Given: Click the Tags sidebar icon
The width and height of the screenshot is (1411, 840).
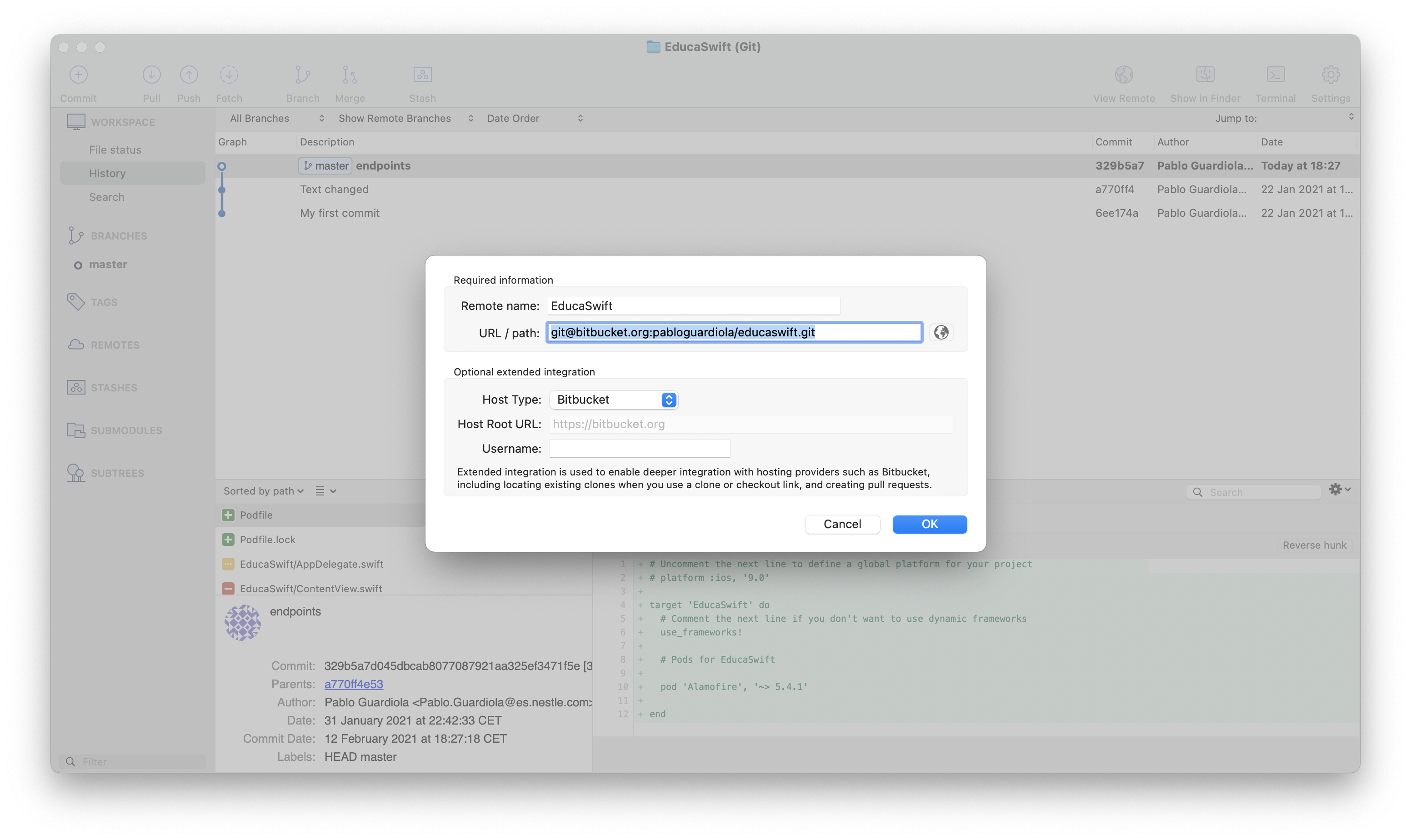Looking at the screenshot, I should 76,302.
